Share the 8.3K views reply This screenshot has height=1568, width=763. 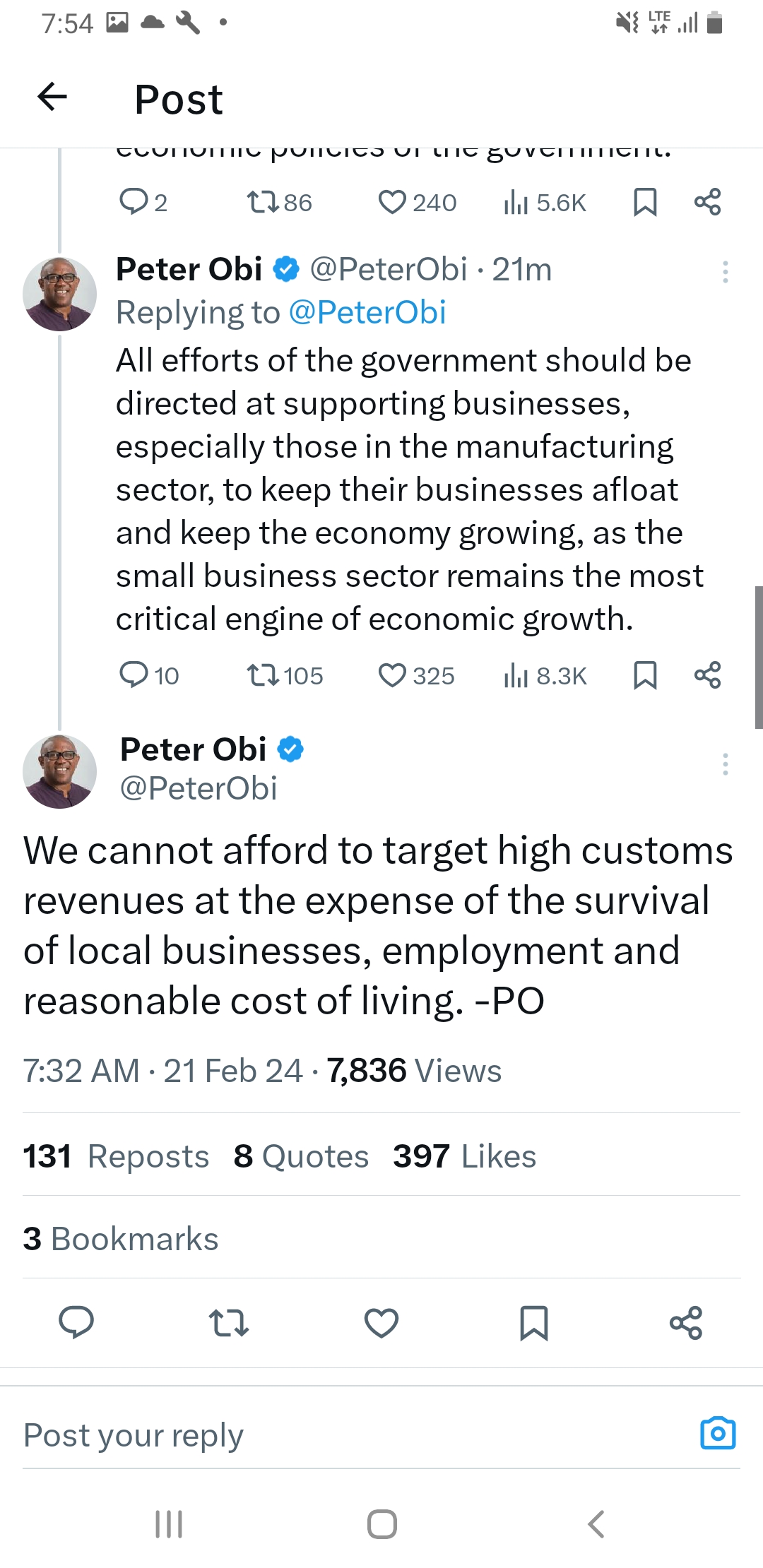click(707, 675)
